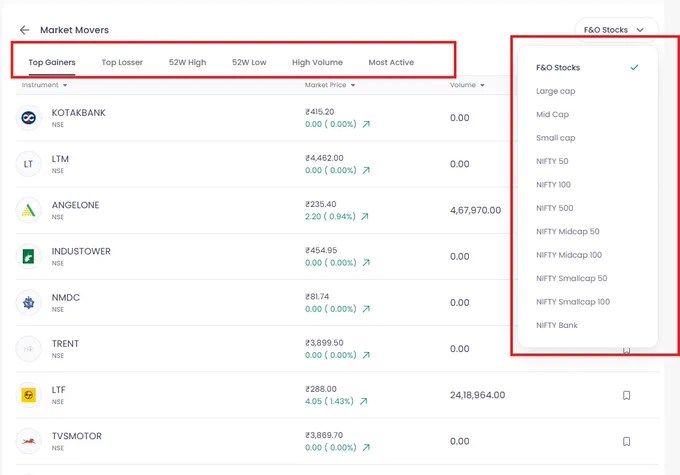The image size is (680, 475).
Task: Click the ₹3,899.50 price value
Action: [x=324, y=343]
